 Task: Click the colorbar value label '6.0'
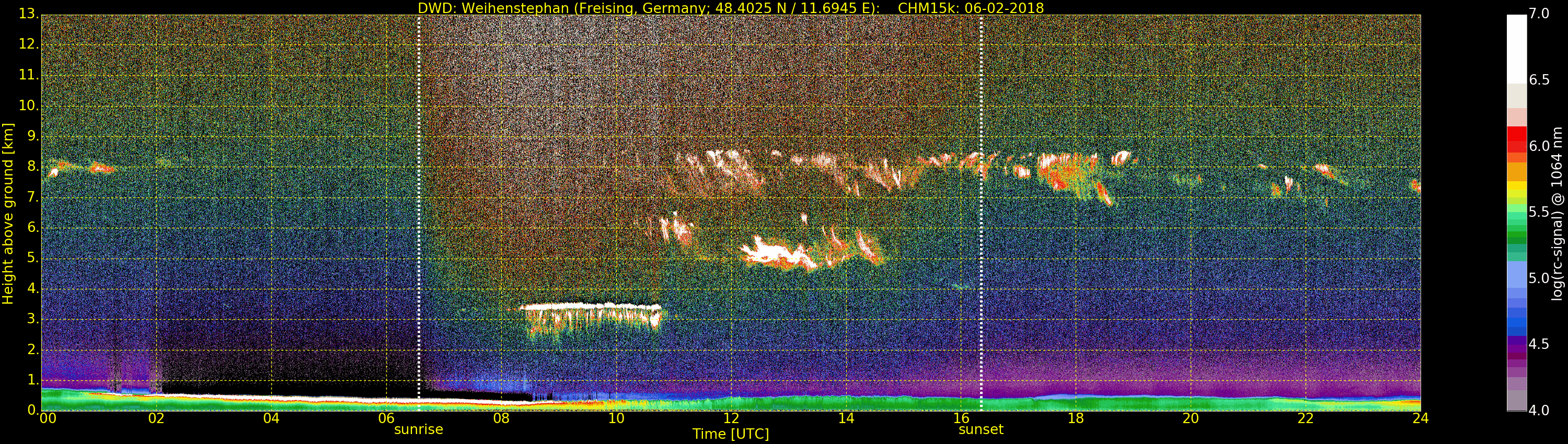[1539, 146]
